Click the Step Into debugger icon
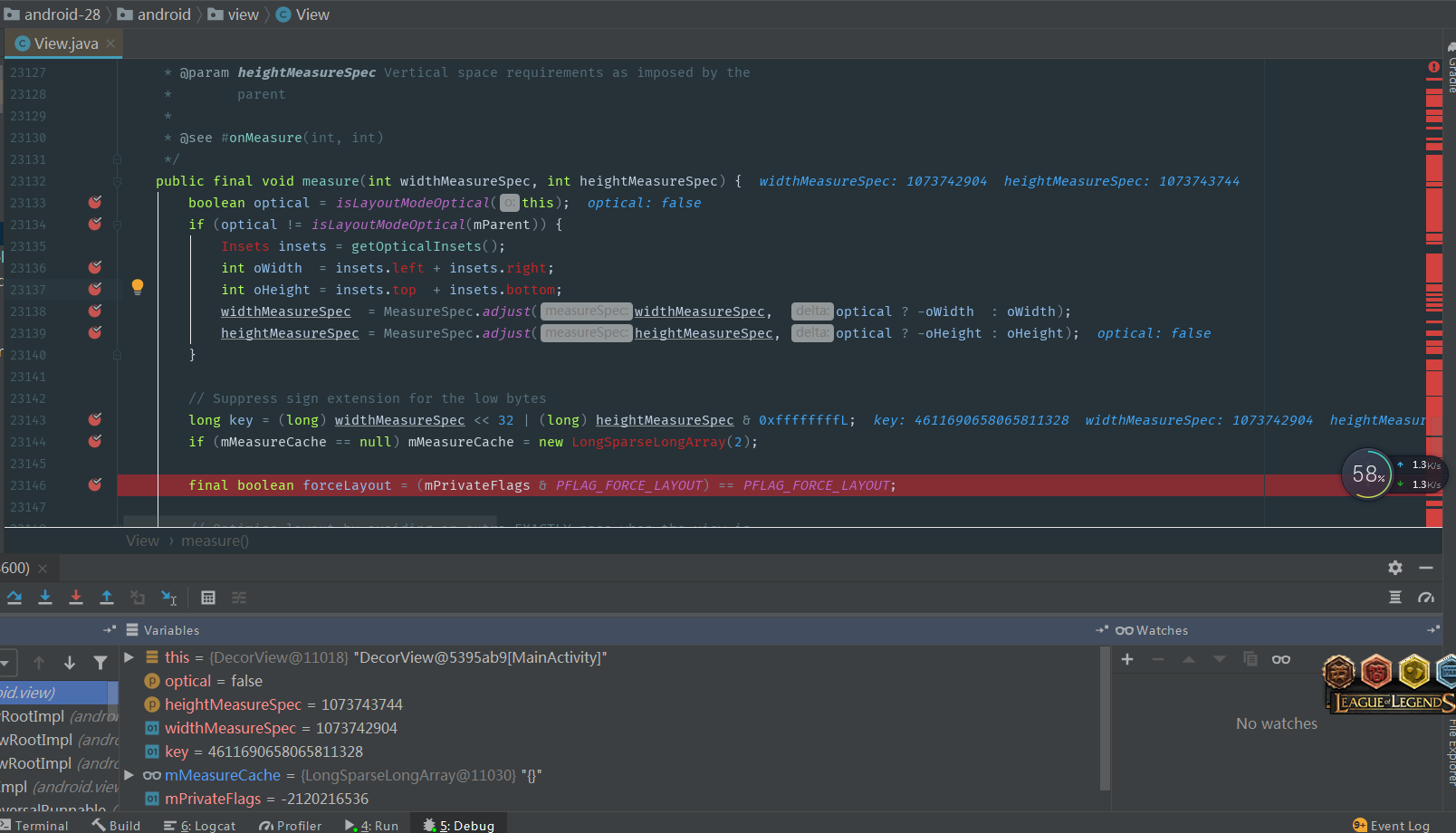Viewport: 1456px width, 833px height. (45, 598)
